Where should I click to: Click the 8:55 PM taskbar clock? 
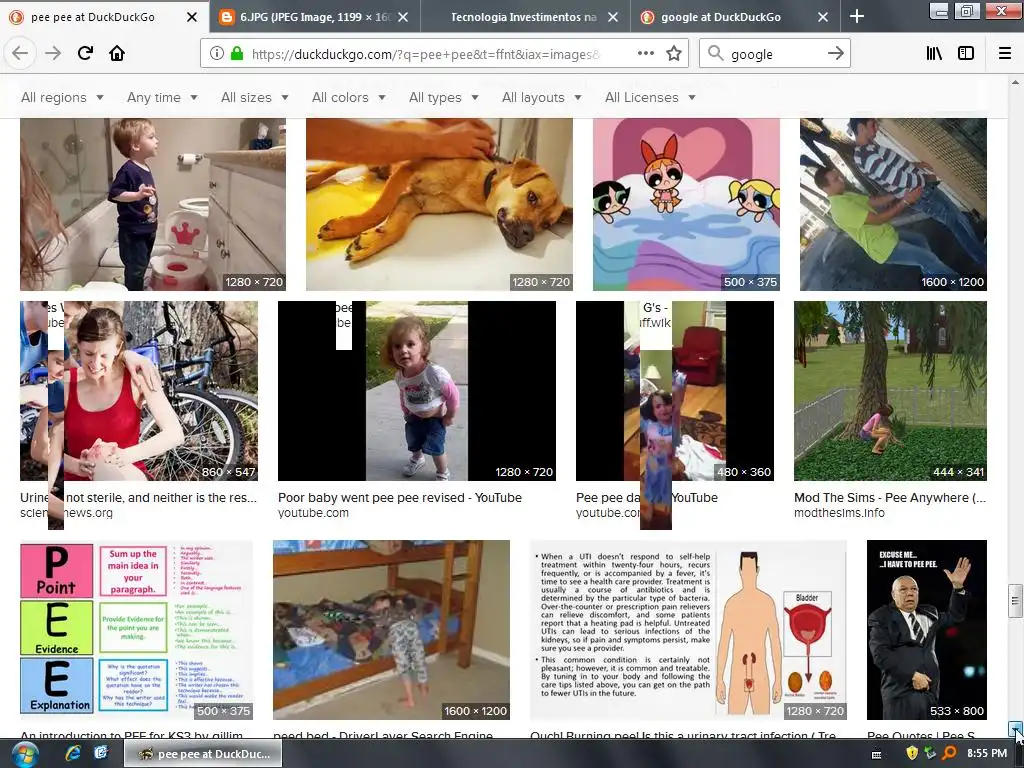pyautogui.click(x=987, y=754)
